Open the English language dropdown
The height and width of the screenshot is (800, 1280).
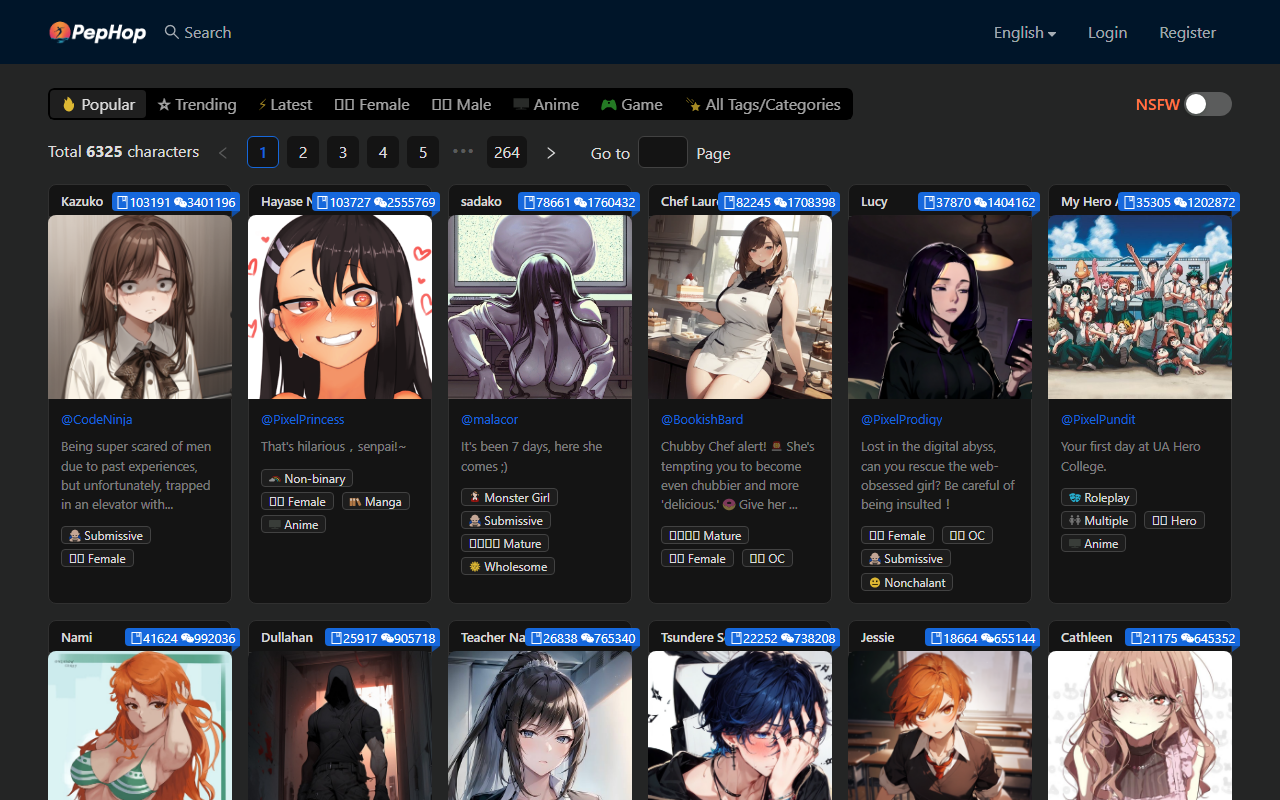pyautogui.click(x=1024, y=33)
